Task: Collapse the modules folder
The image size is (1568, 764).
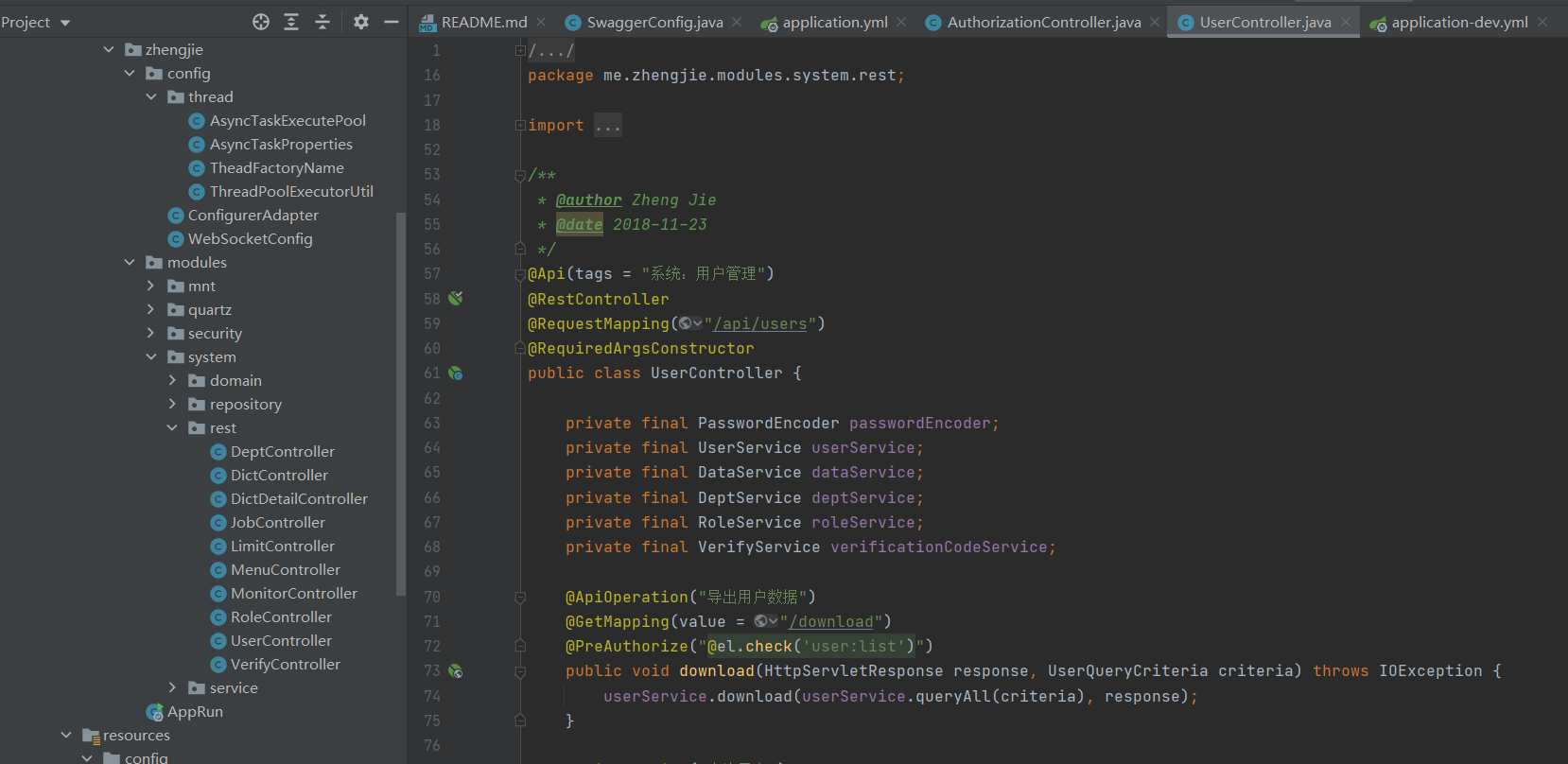Action: point(130,262)
